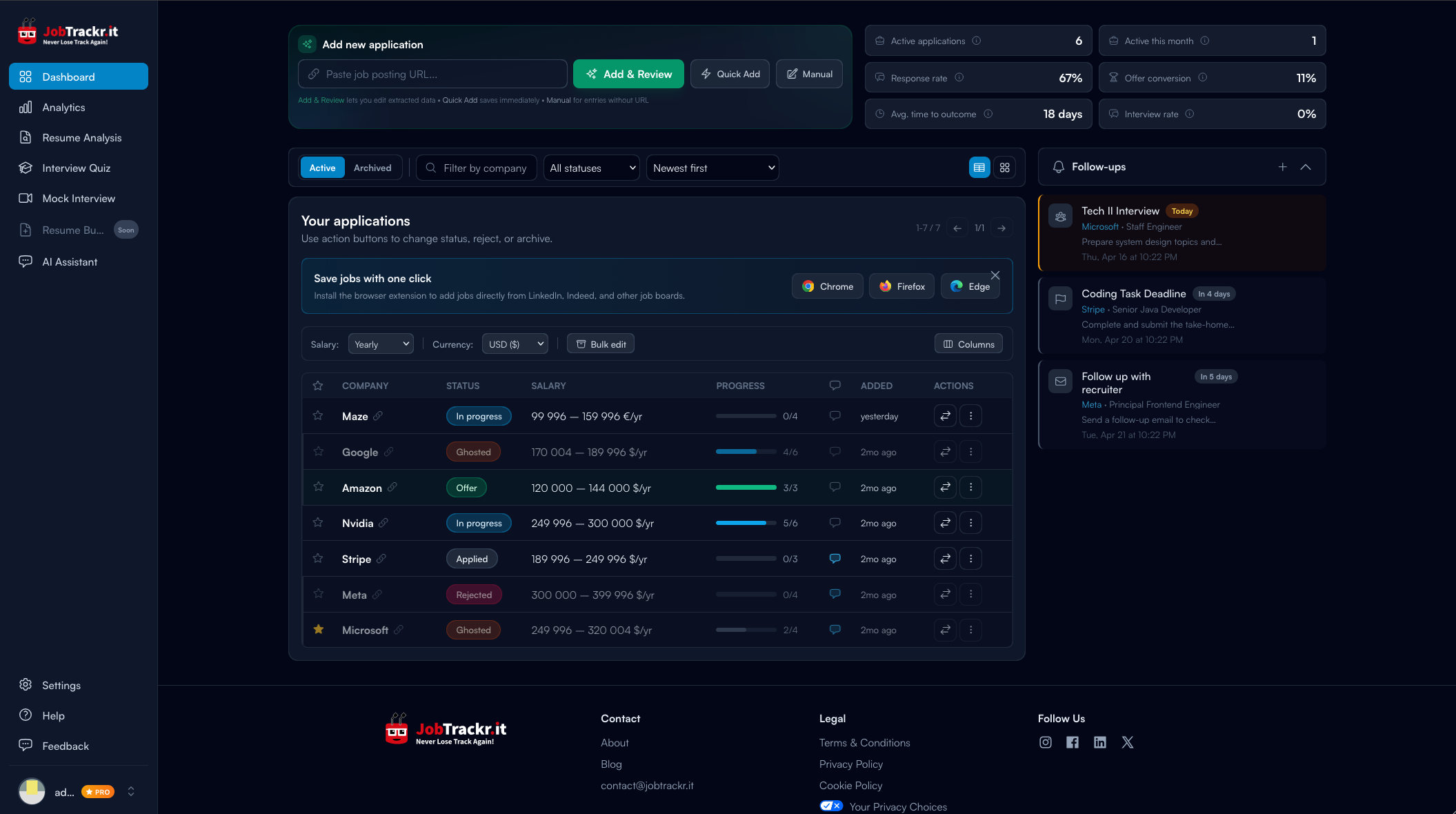Open the Mock Interview tool

point(78,198)
